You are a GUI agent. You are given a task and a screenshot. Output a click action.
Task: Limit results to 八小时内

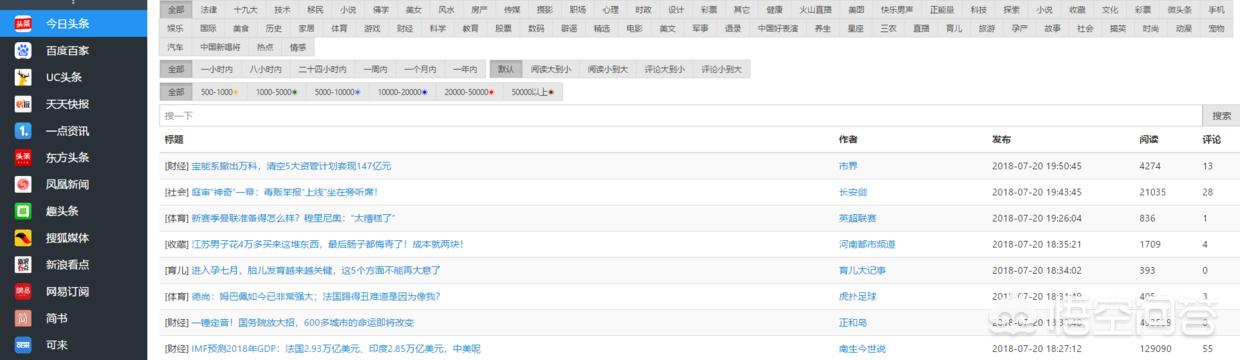tap(266, 70)
